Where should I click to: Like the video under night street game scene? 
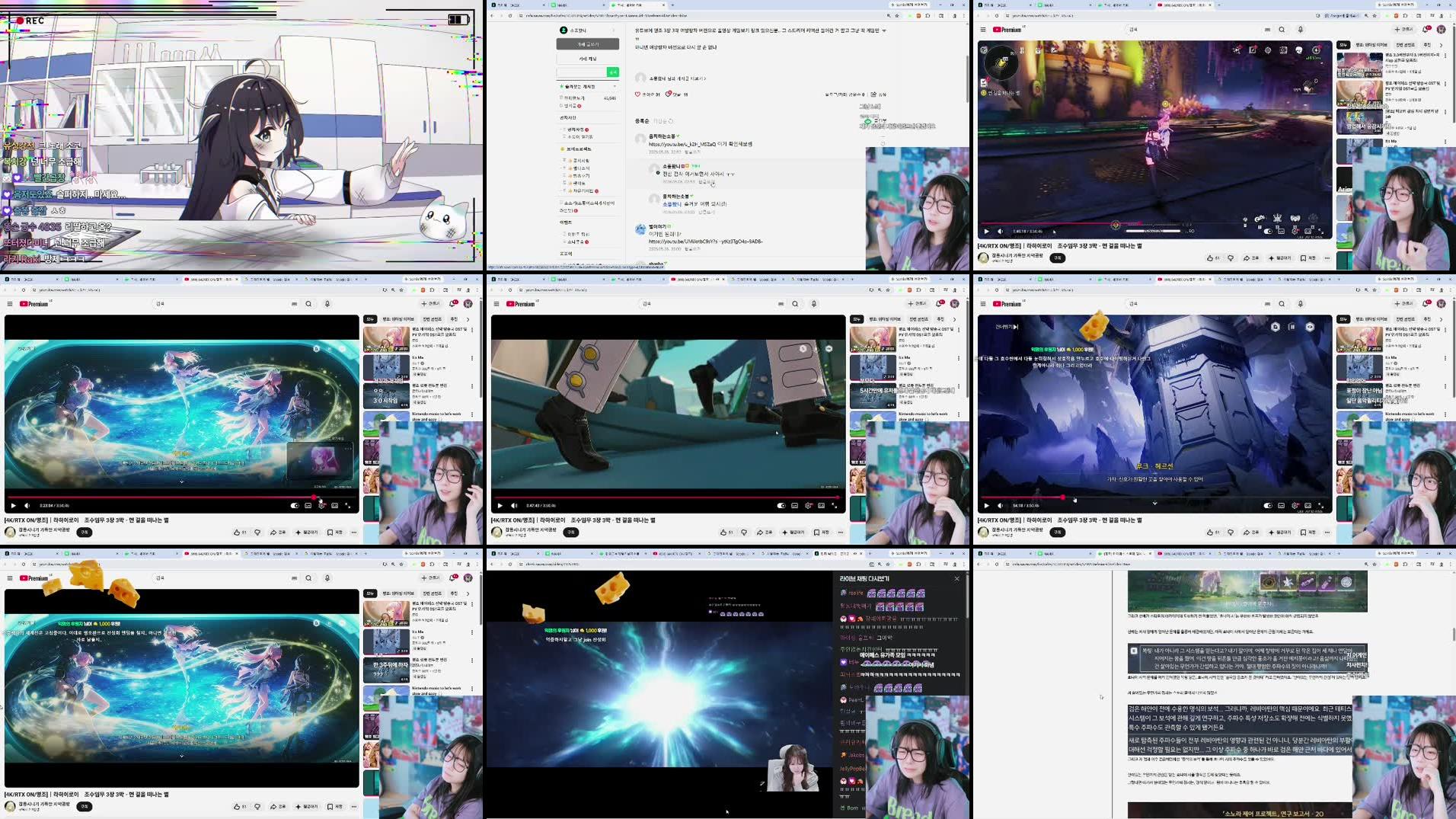(1213, 258)
